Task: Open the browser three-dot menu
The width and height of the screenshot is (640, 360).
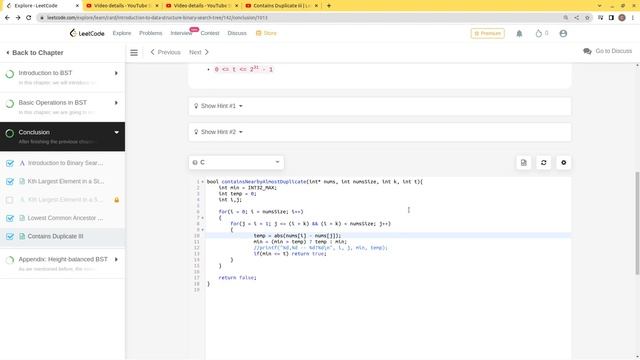Action: (x=633, y=18)
